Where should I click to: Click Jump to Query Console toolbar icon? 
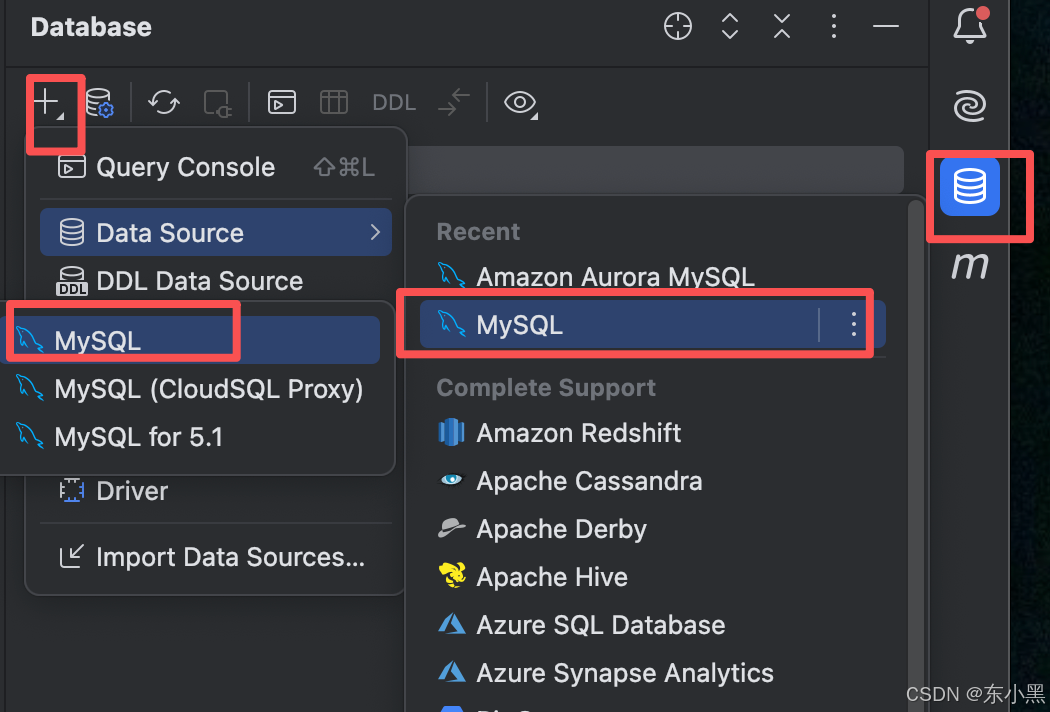tap(282, 102)
